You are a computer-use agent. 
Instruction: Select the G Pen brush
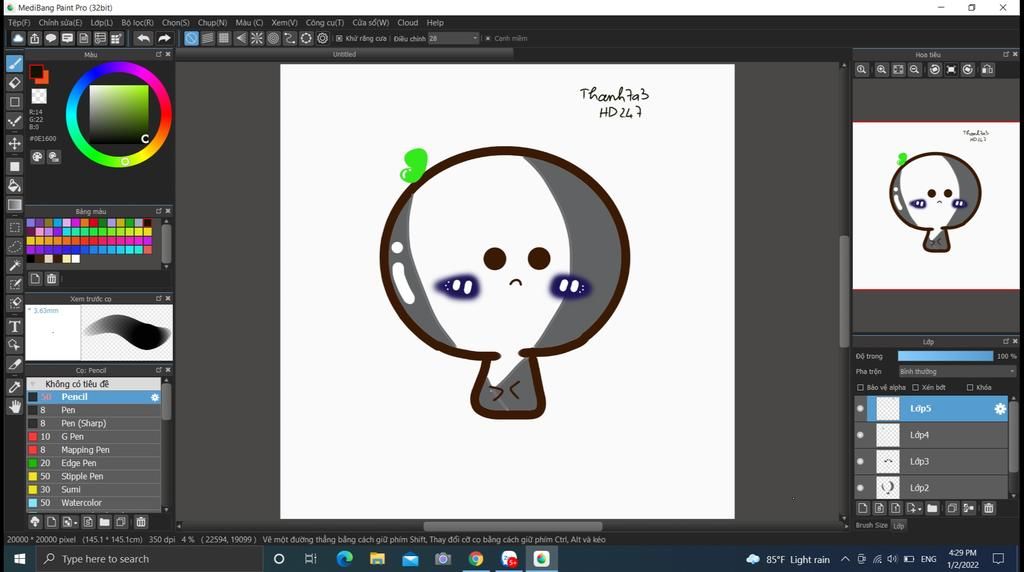94,437
